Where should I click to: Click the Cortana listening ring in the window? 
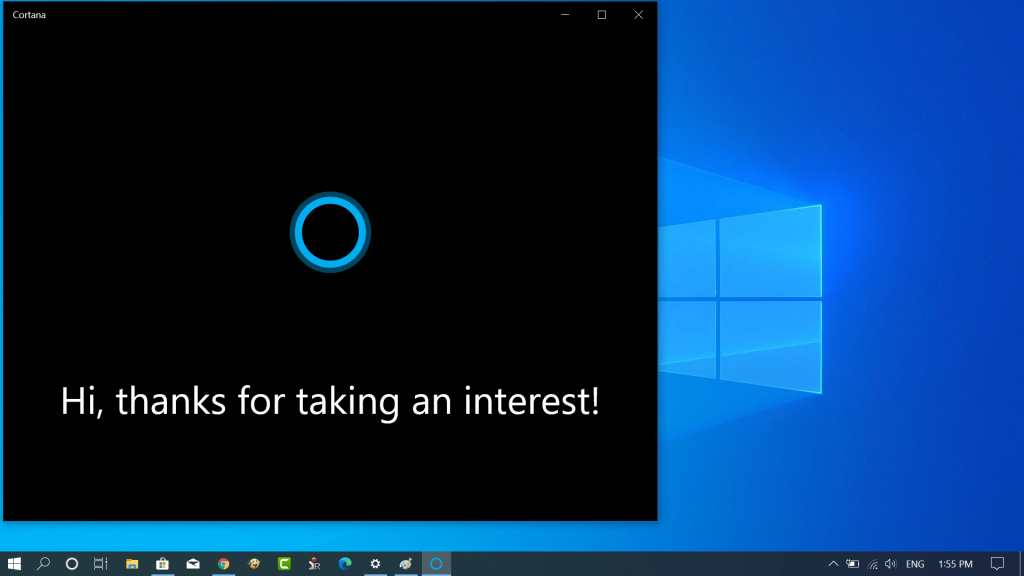(330, 232)
